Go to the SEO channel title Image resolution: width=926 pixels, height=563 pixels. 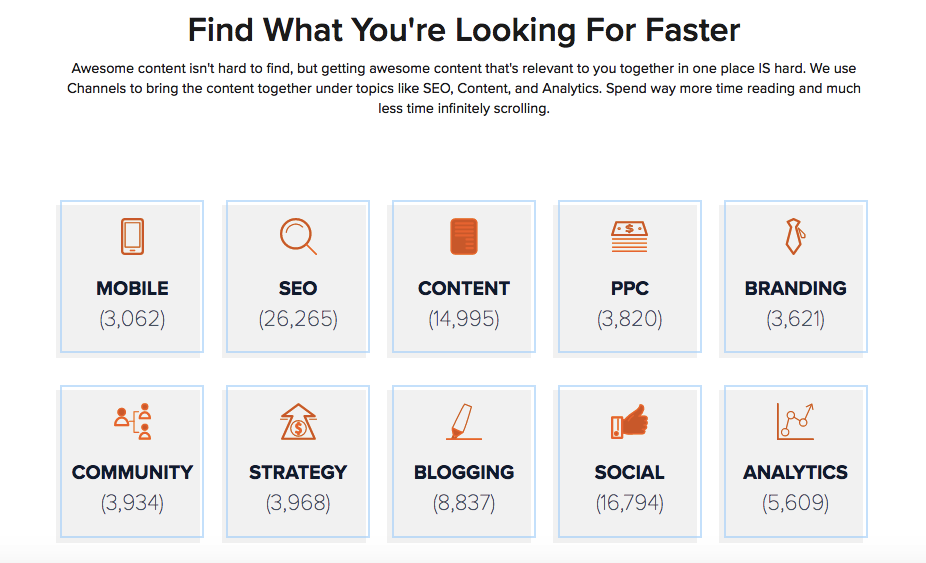coord(298,288)
